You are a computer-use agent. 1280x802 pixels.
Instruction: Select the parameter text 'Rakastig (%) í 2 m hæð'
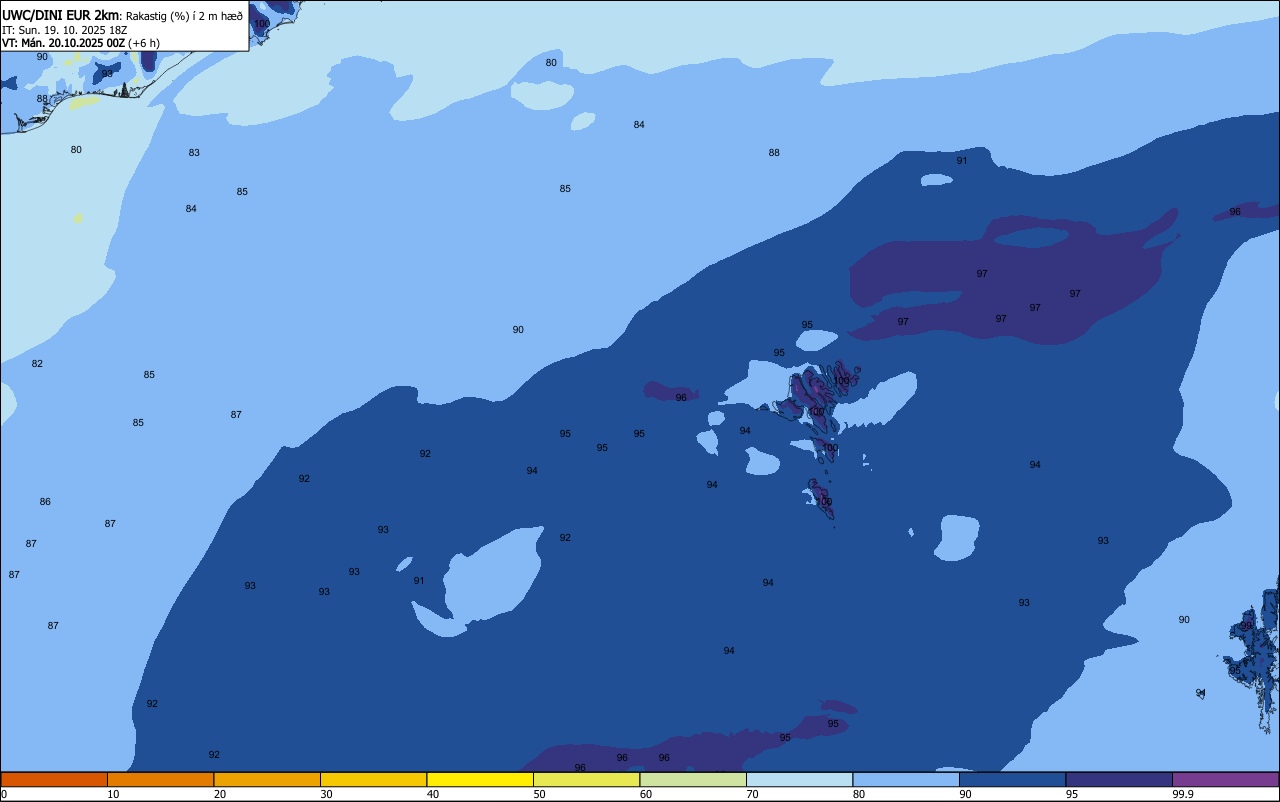tap(184, 16)
